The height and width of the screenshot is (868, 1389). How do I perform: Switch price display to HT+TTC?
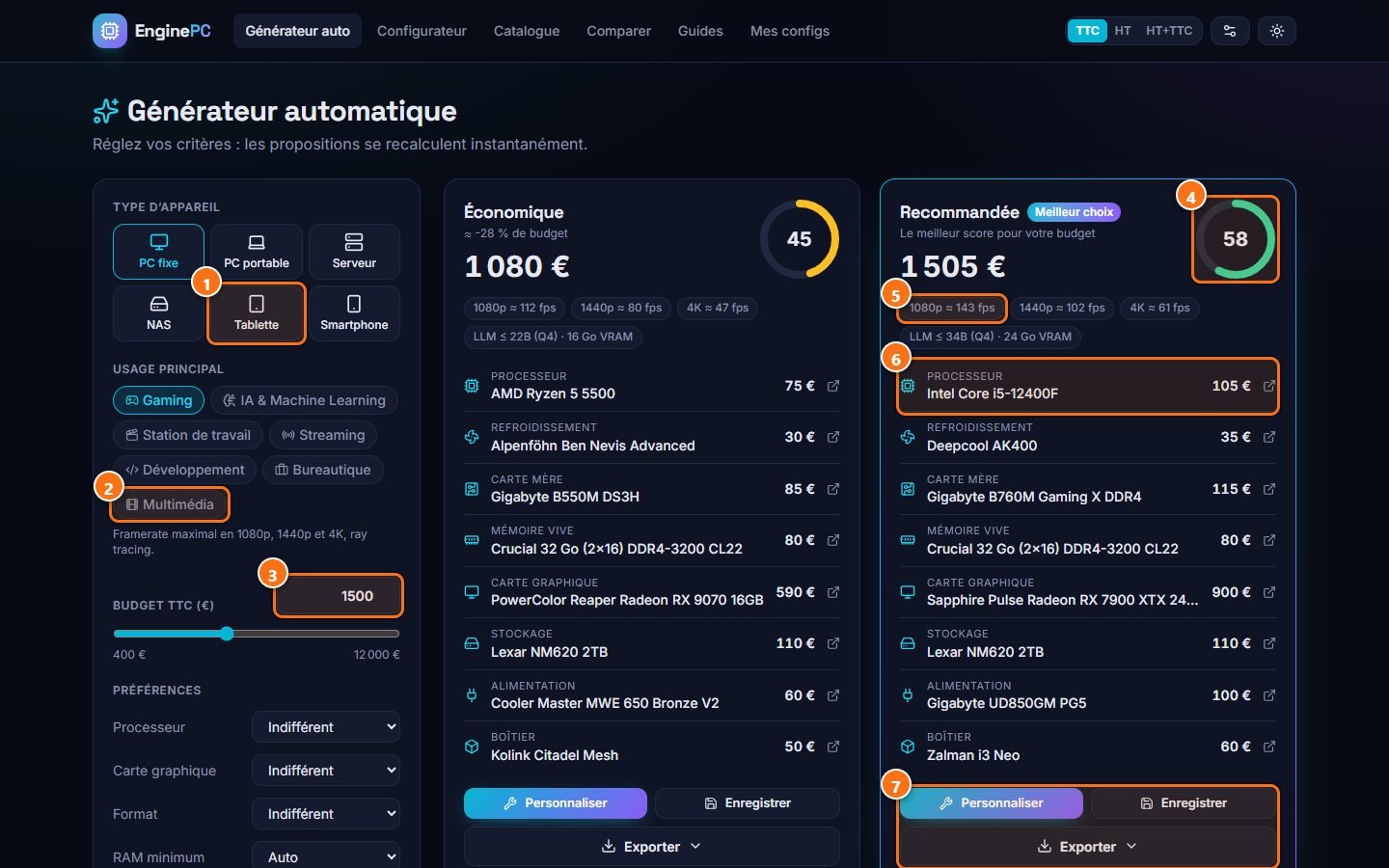[1169, 31]
